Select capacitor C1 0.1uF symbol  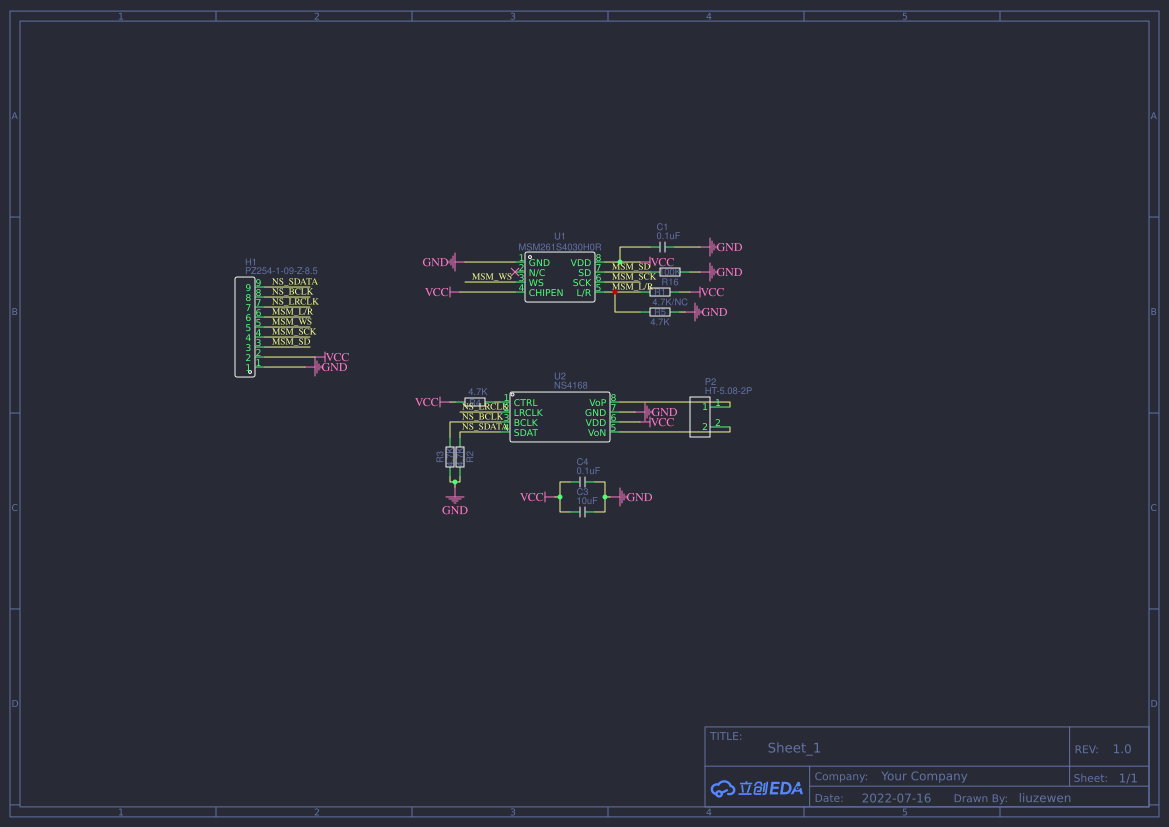point(662,247)
